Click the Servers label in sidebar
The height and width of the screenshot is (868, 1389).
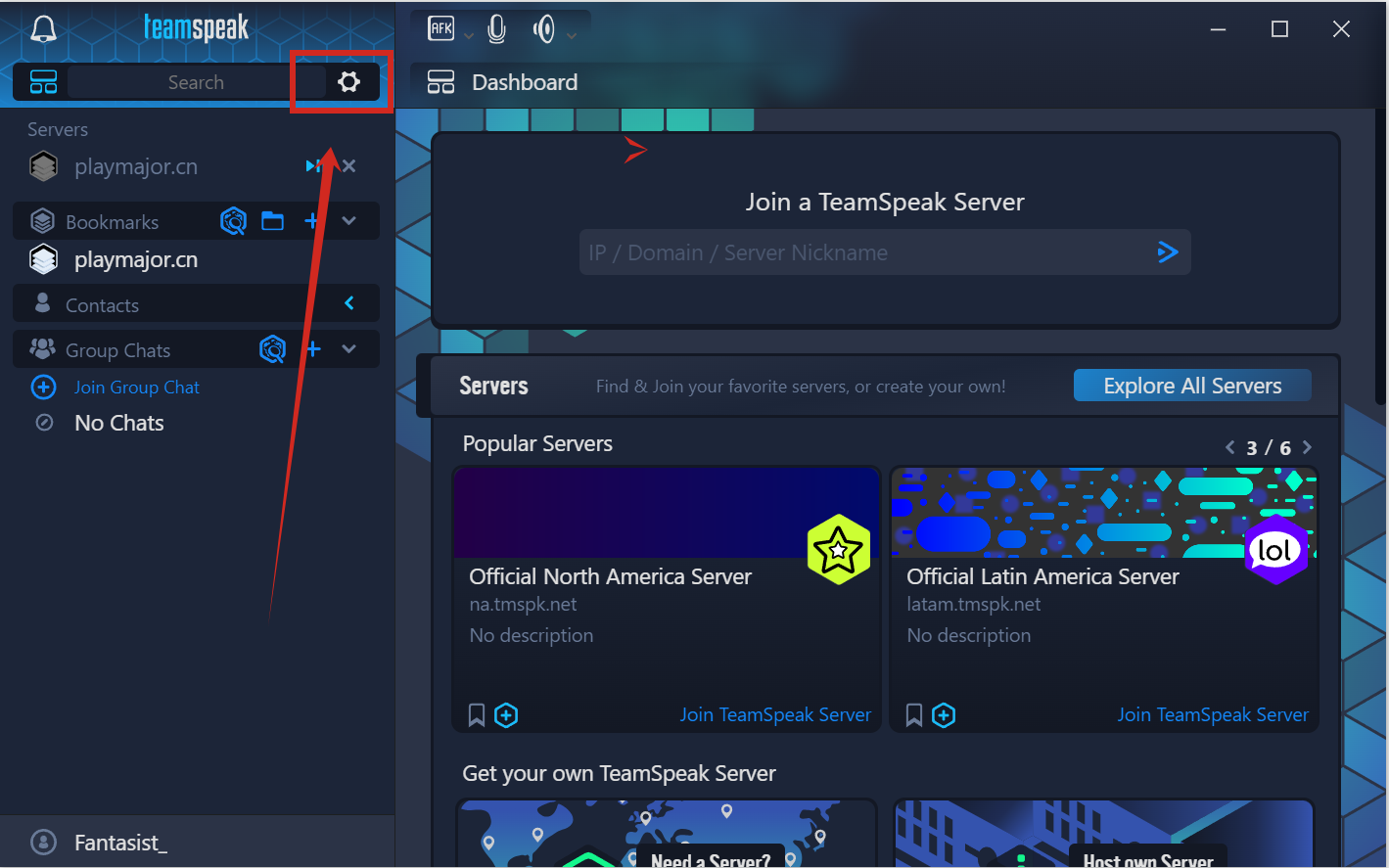[58, 130]
